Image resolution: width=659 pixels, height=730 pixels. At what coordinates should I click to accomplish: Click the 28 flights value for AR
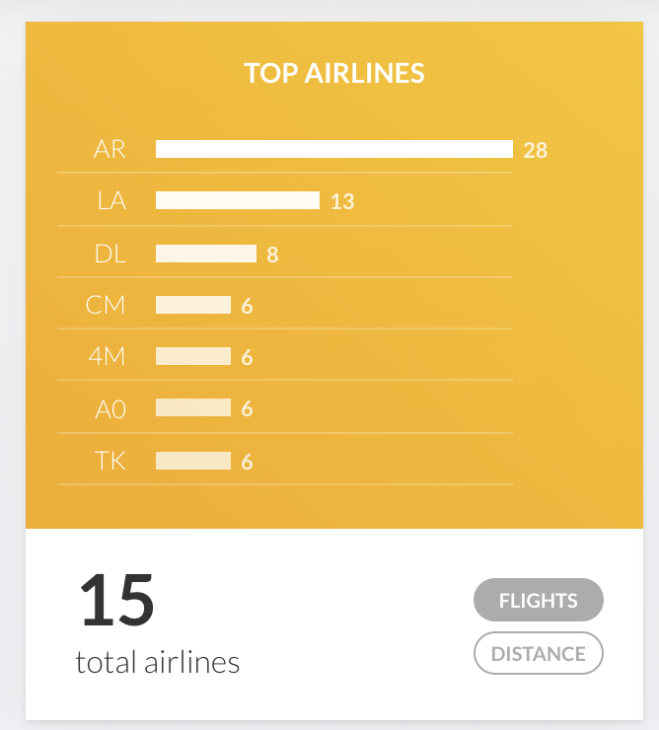tap(535, 150)
